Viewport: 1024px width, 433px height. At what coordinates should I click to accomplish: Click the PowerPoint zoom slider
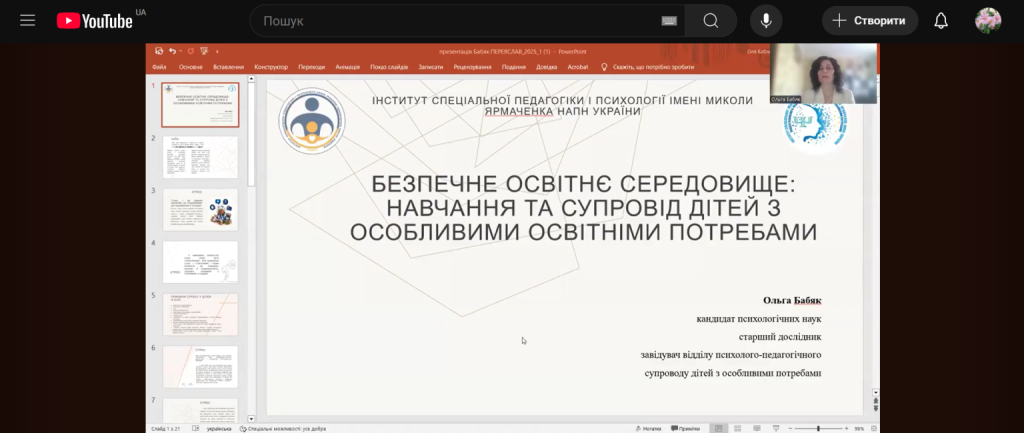pos(818,428)
